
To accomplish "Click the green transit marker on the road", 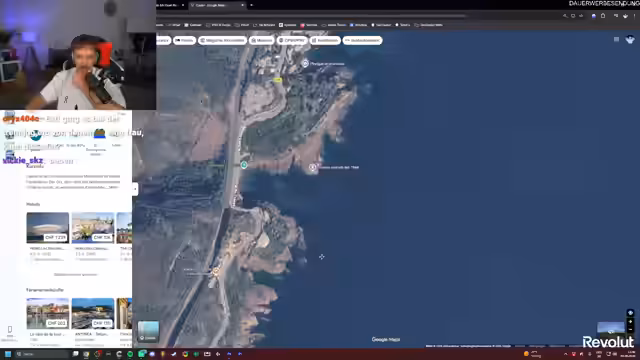I will (244, 165).
